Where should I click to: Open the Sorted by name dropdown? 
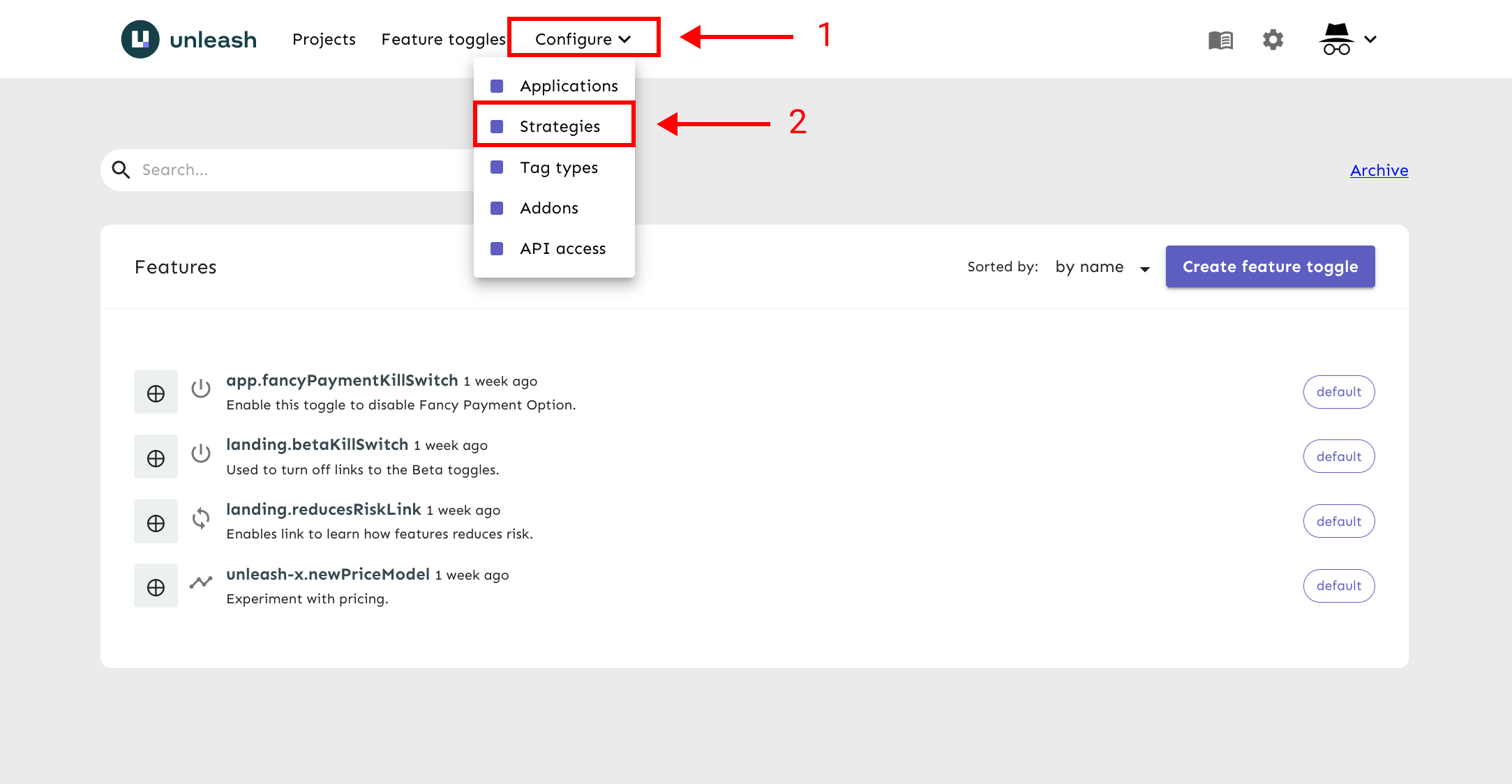(1102, 267)
